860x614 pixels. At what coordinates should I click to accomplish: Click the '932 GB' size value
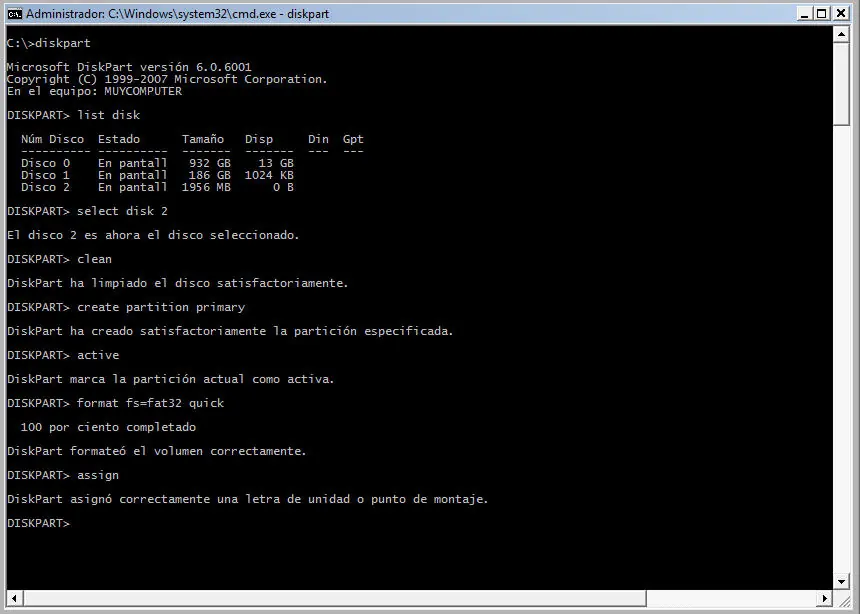210,164
